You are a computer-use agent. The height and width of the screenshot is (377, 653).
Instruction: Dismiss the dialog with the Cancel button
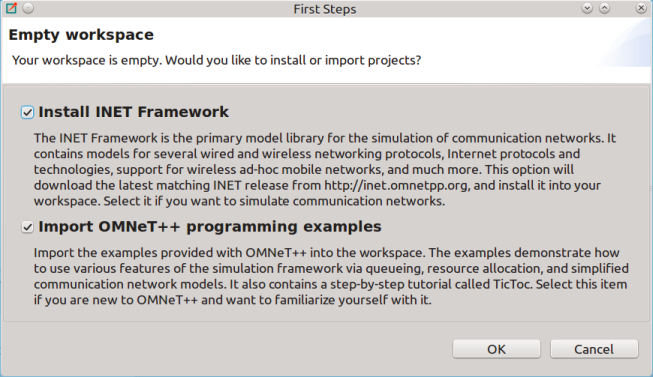(594, 349)
